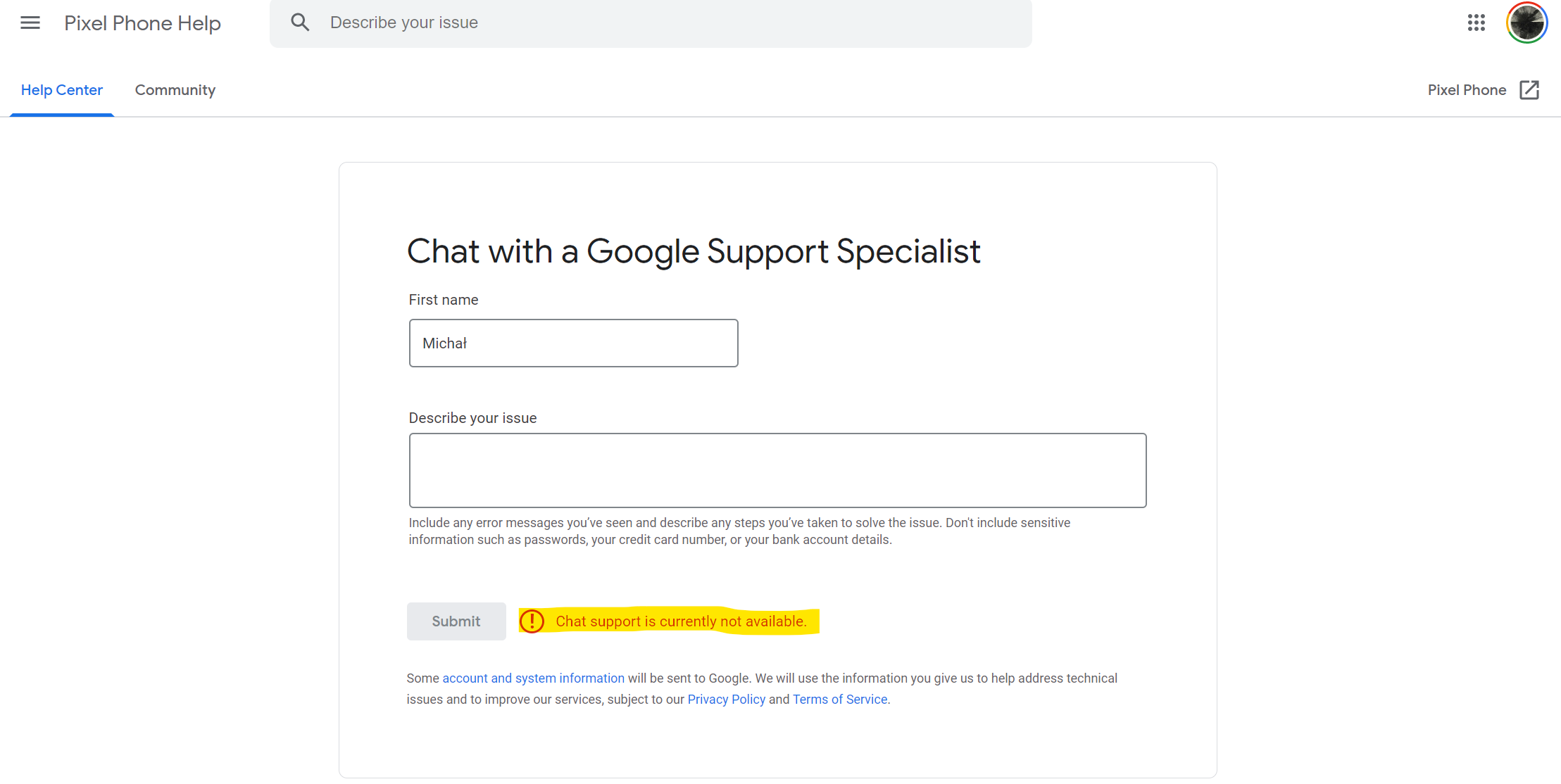Switch to the Help Center tab

click(62, 90)
